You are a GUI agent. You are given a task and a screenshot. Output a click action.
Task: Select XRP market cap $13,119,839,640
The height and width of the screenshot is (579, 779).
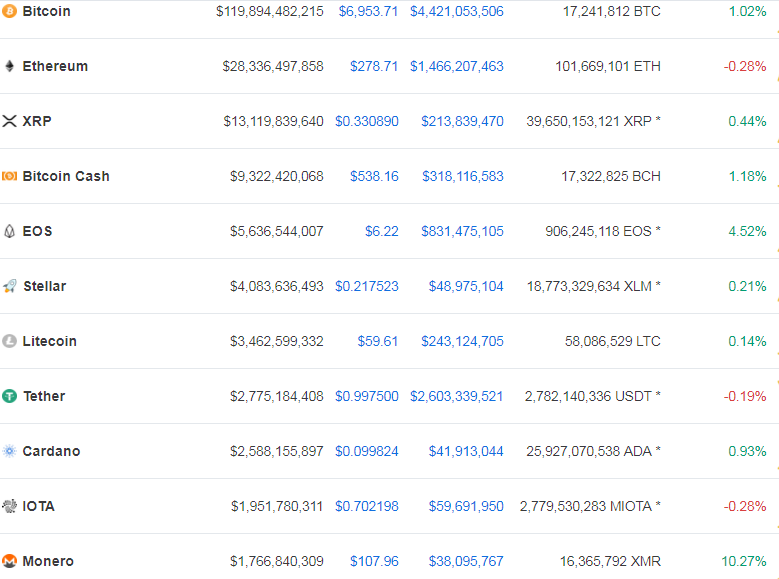point(273,121)
